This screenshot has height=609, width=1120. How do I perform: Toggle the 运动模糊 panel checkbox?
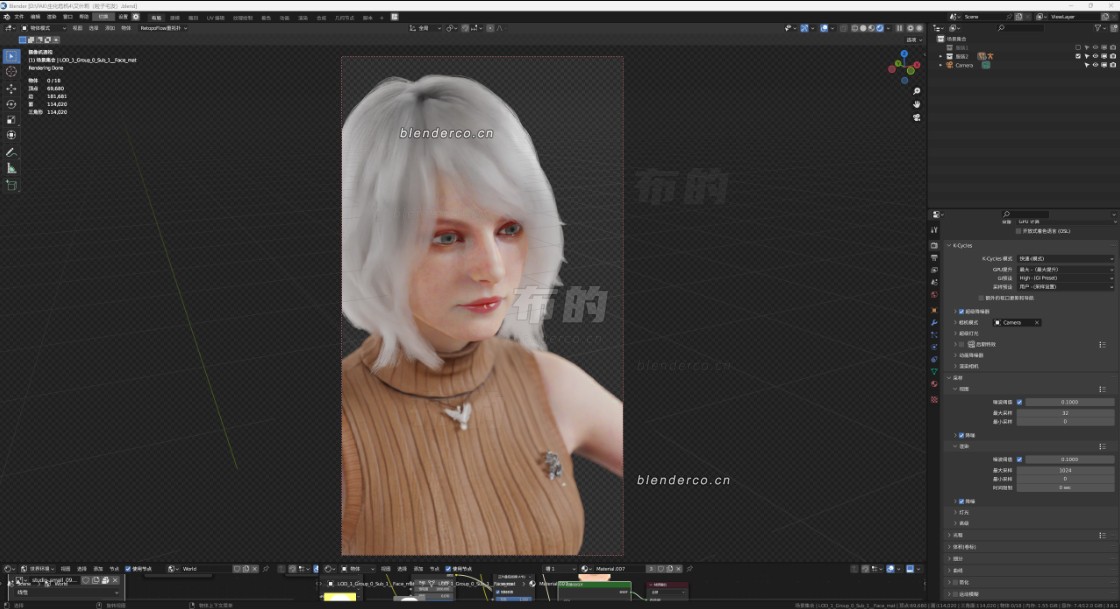pos(956,594)
